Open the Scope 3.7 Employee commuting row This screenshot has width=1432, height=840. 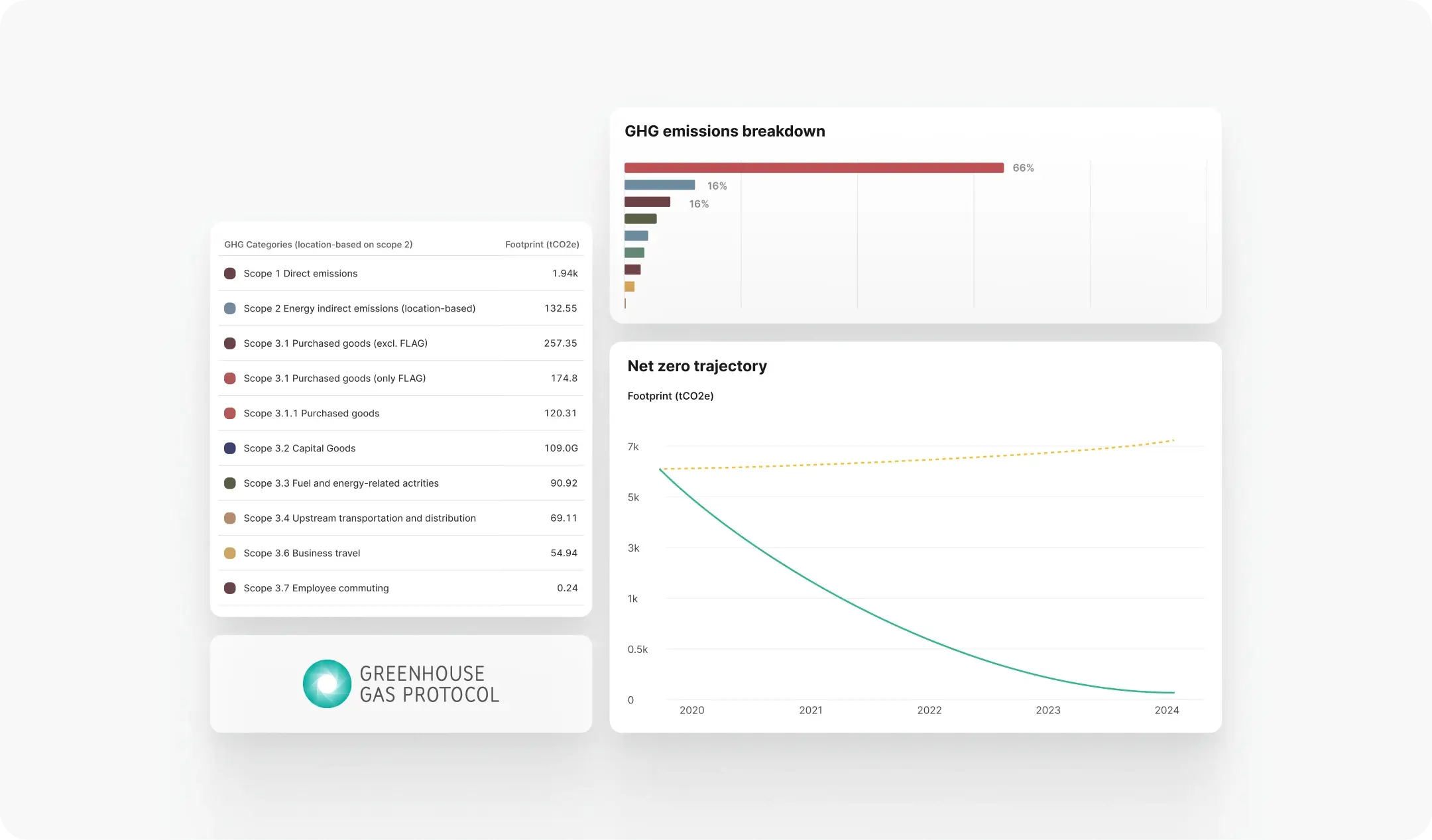coord(401,588)
